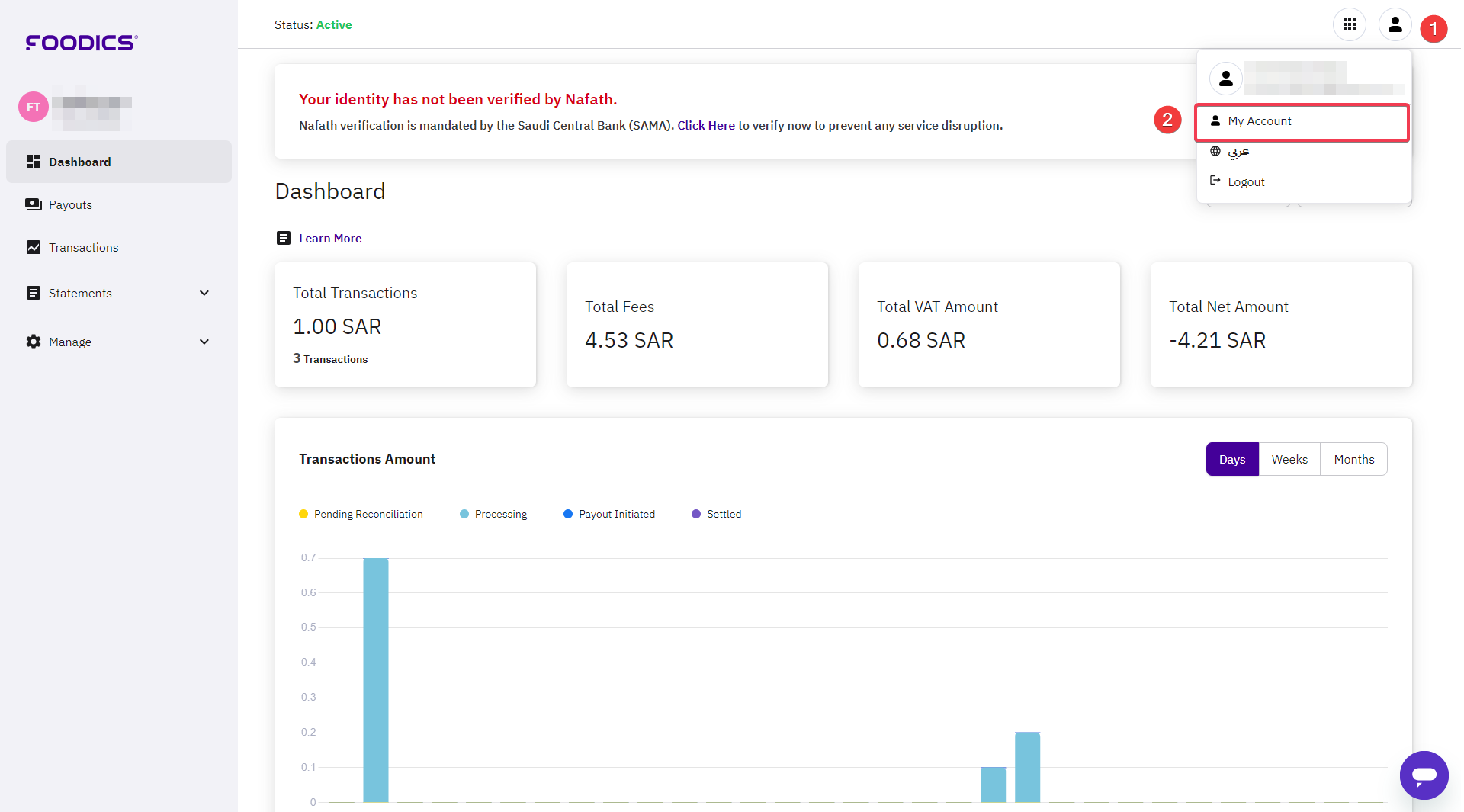The width and height of the screenshot is (1464, 812).
Task: Toggle Pending Reconciliation legend dot
Action: [x=303, y=514]
